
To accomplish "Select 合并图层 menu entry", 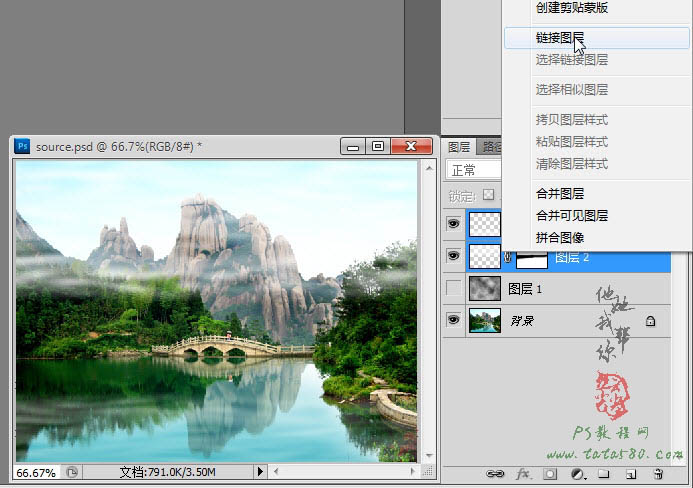I will click(560, 194).
